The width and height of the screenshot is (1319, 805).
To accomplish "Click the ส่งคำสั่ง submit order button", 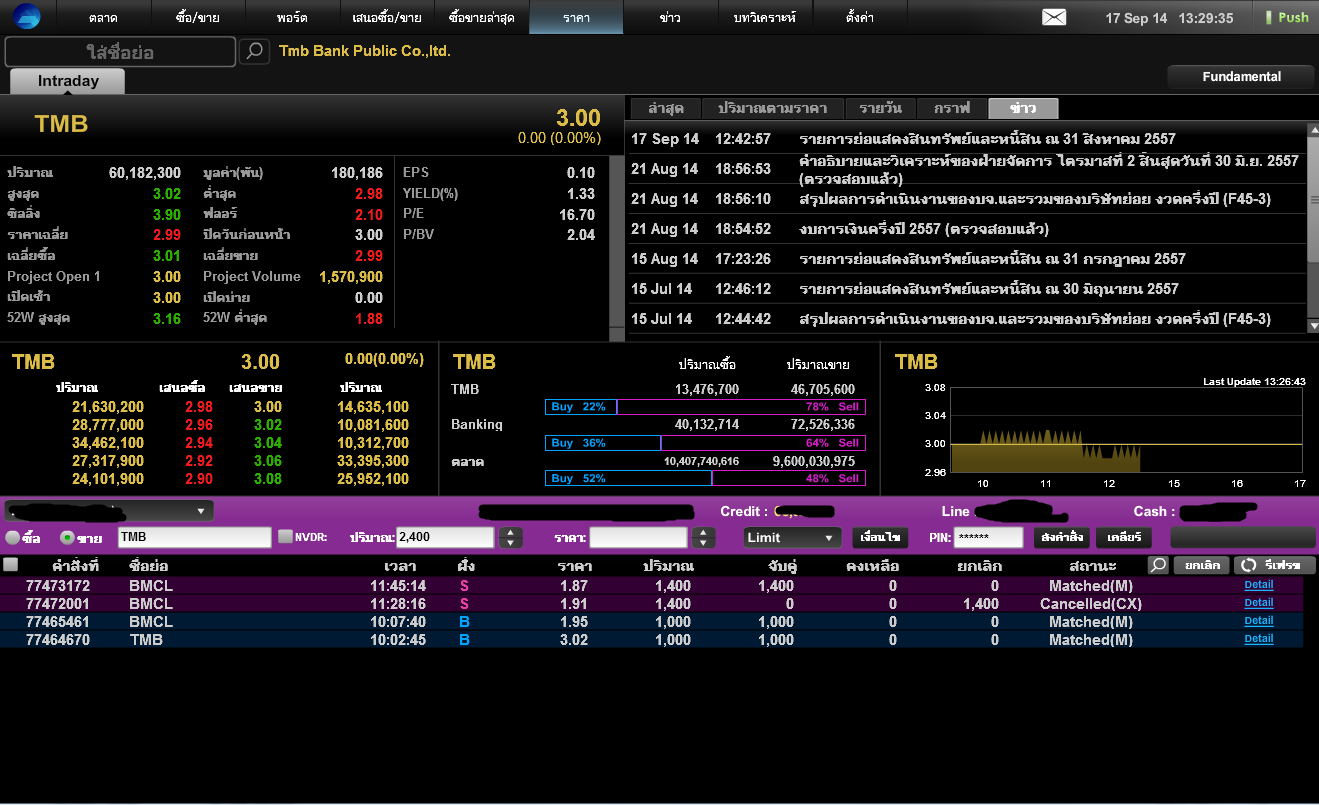I will coord(1061,538).
